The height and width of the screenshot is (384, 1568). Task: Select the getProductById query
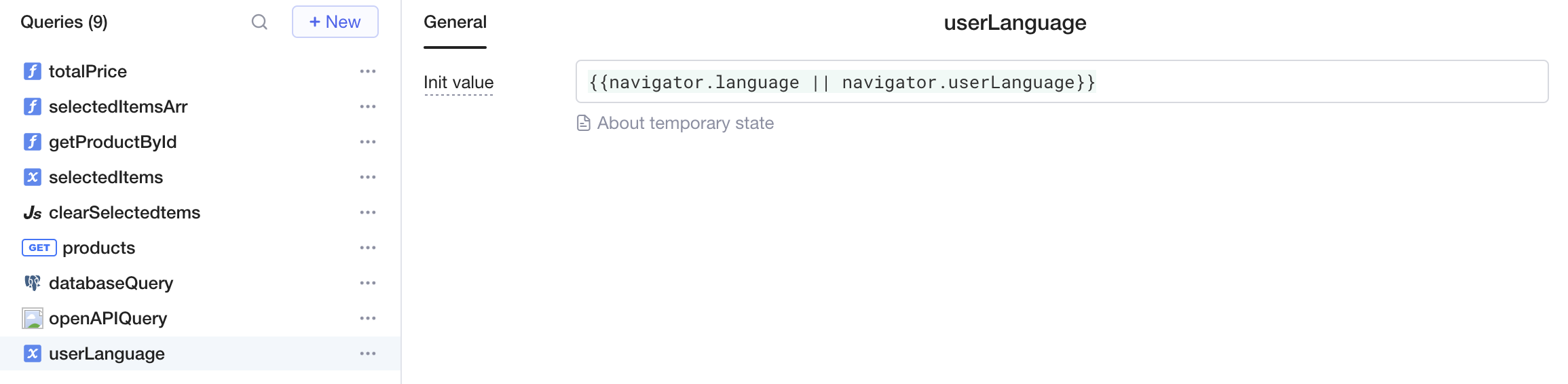[113, 142]
